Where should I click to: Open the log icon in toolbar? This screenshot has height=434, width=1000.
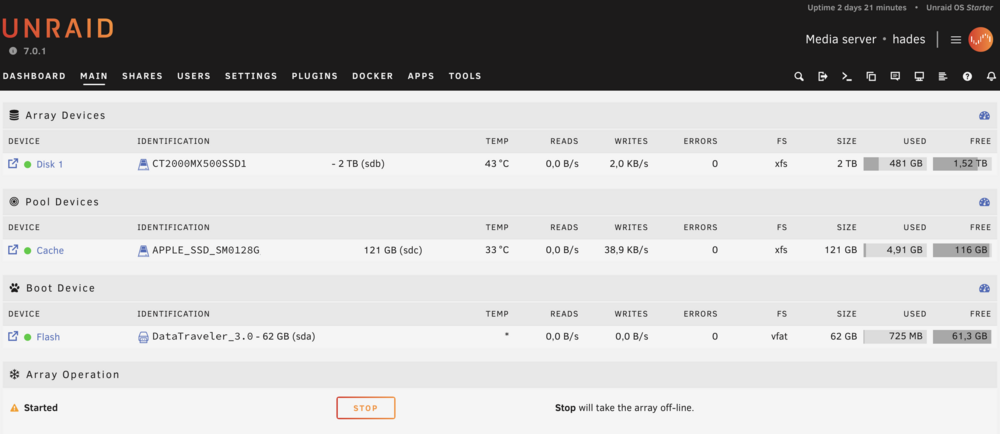coord(943,76)
